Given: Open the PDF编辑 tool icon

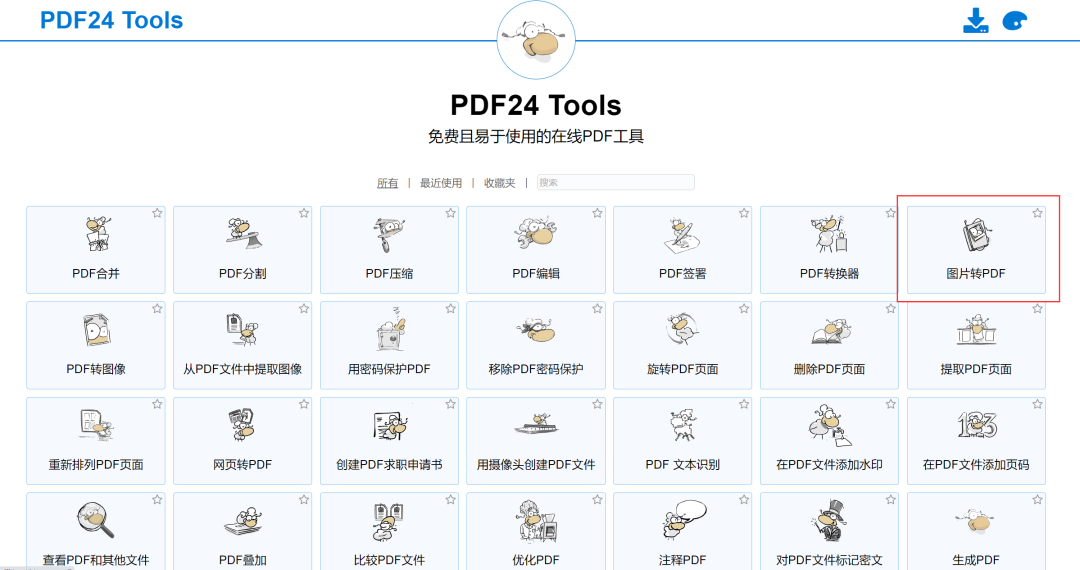Looking at the screenshot, I should pos(536,233).
